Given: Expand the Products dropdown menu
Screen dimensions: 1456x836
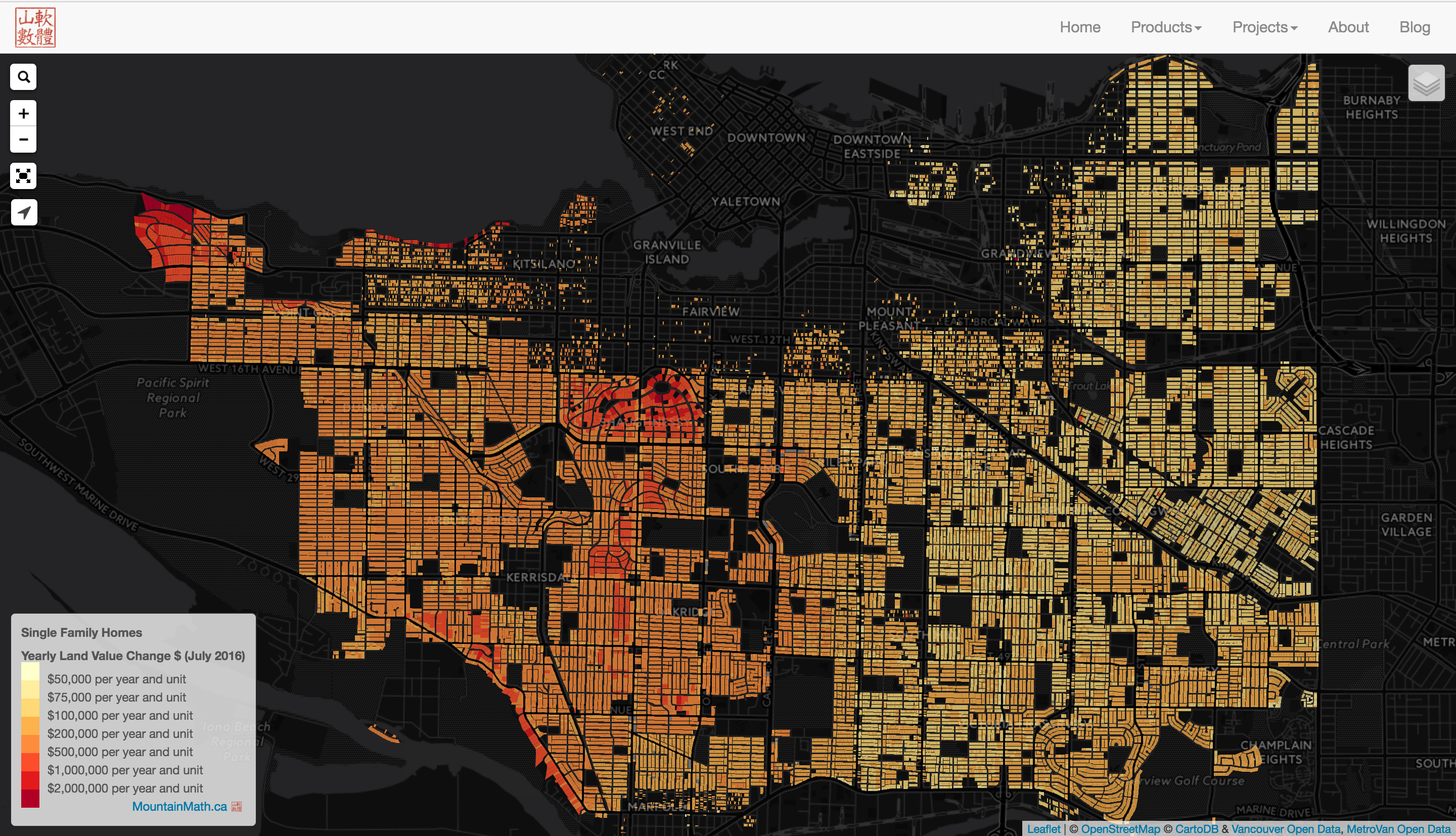Looking at the screenshot, I should (1165, 27).
